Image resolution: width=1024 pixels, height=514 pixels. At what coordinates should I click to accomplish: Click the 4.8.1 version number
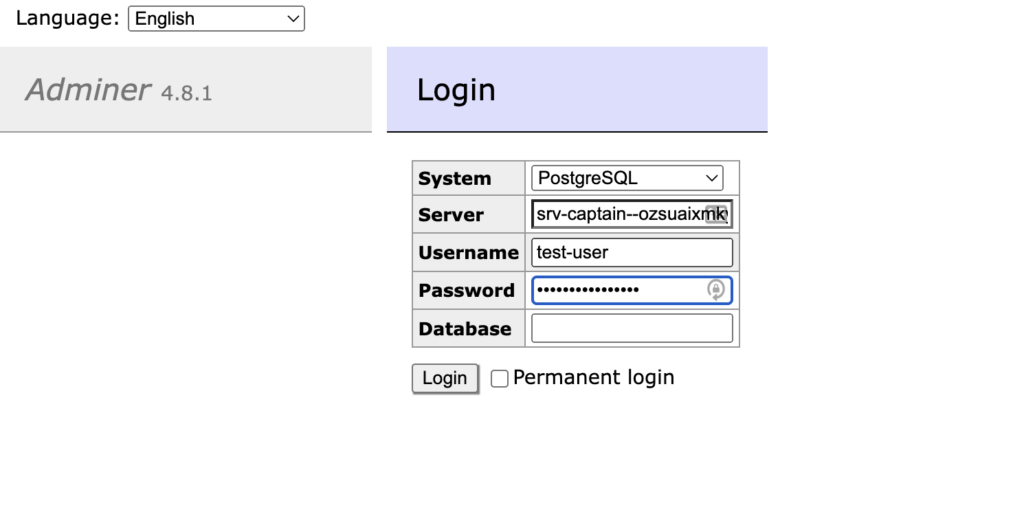click(186, 93)
